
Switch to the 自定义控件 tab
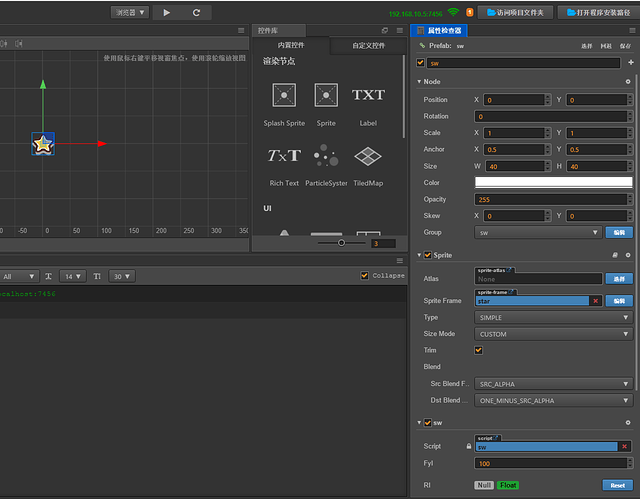click(x=369, y=46)
